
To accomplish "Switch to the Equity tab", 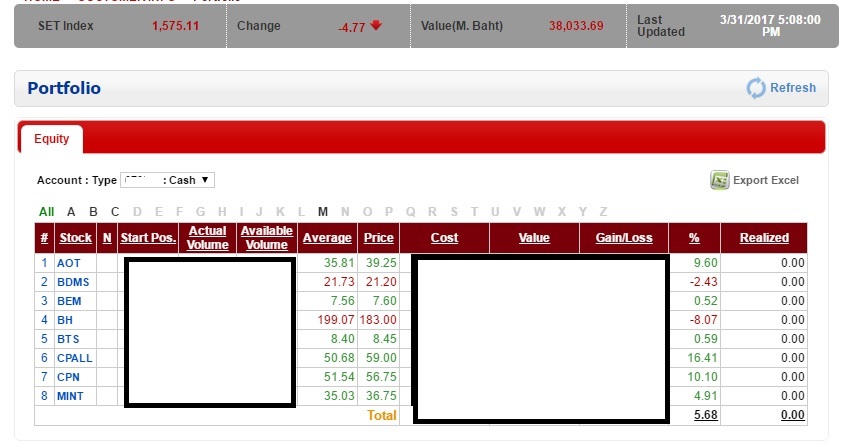I will (x=52, y=139).
